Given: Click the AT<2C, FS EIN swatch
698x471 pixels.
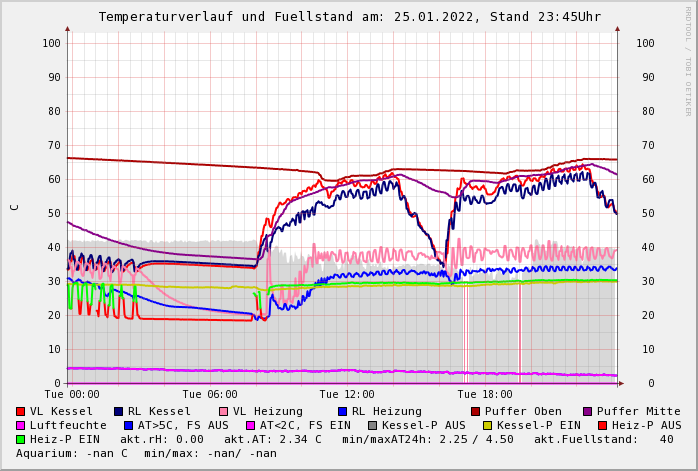Looking at the screenshot, I should click(x=250, y=425).
